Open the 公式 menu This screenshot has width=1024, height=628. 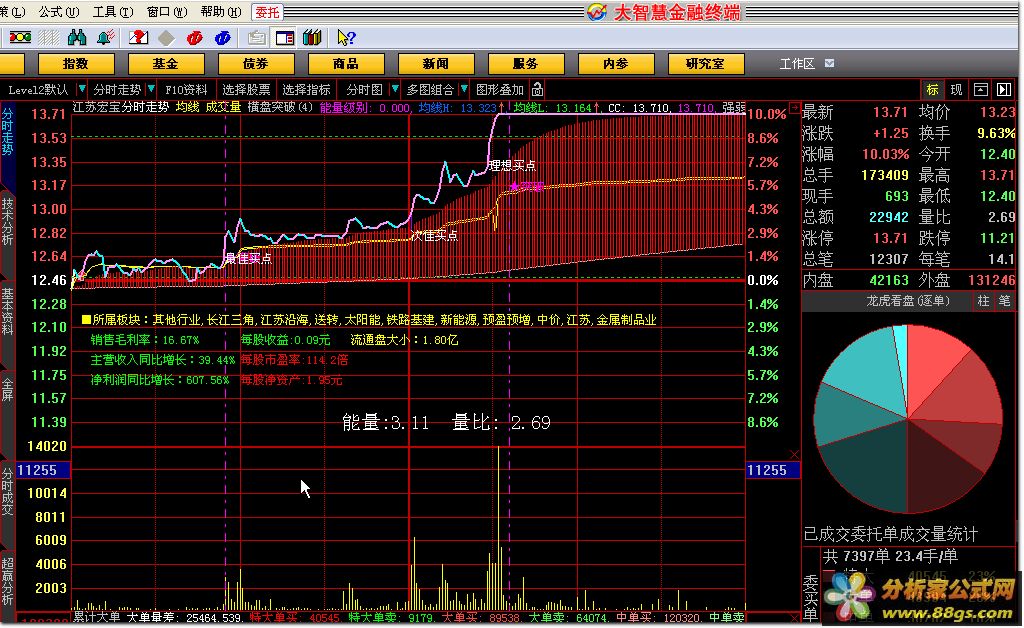click(x=58, y=12)
